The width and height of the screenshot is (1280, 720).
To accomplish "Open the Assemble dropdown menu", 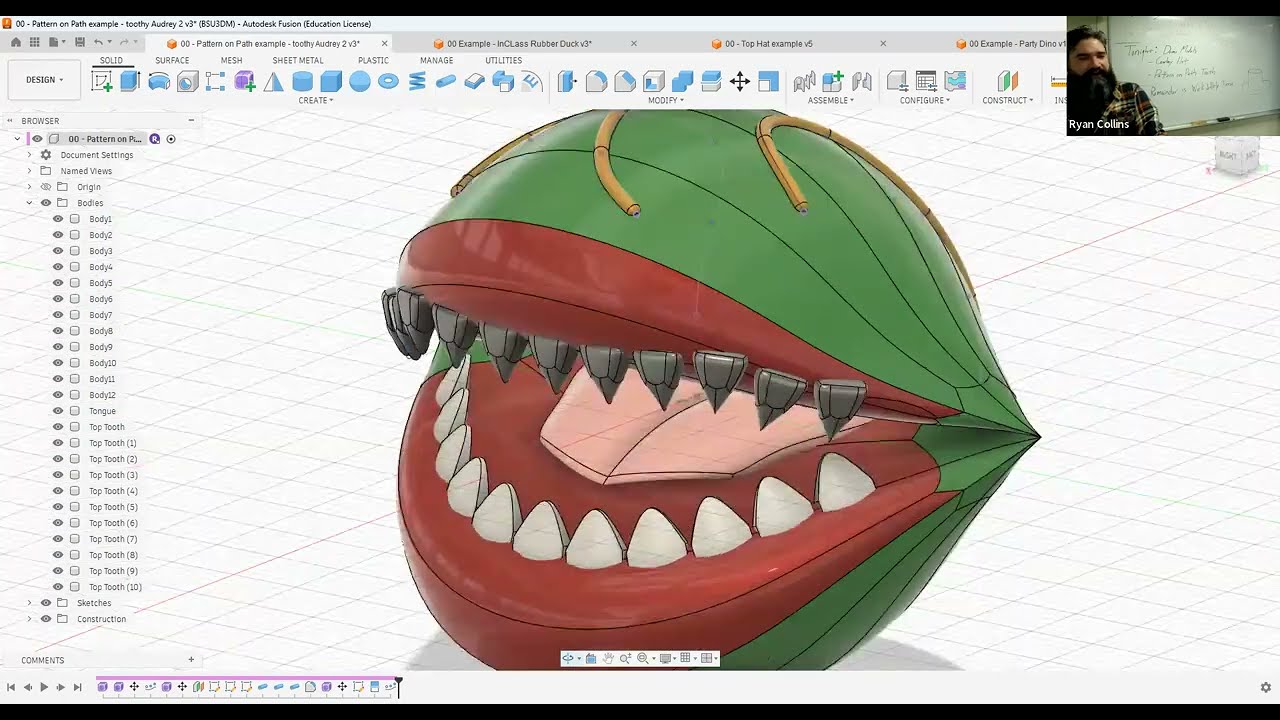I will pos(831,100).
